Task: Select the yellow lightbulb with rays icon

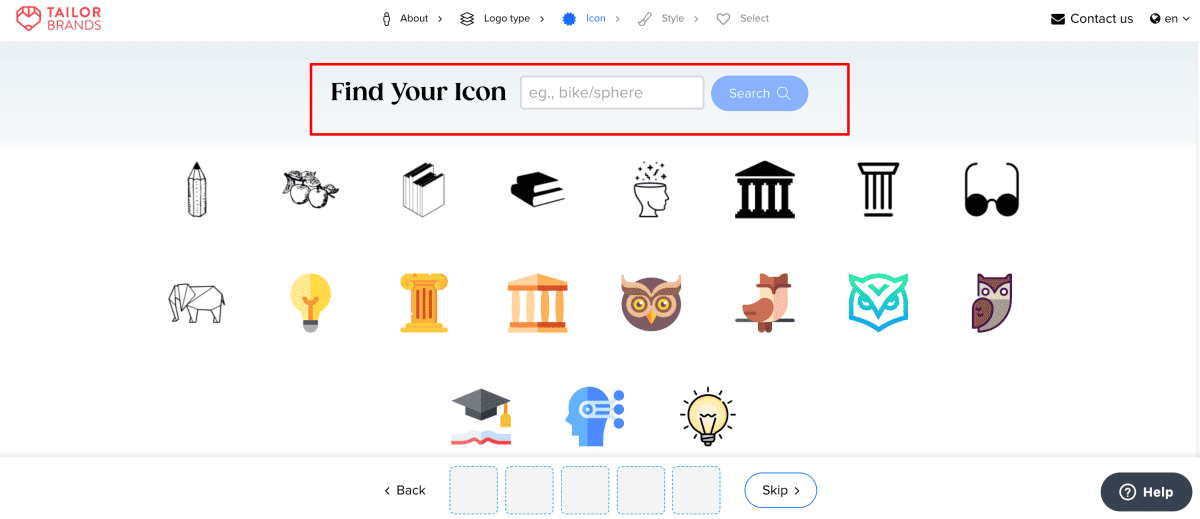Action: [708, 417]
